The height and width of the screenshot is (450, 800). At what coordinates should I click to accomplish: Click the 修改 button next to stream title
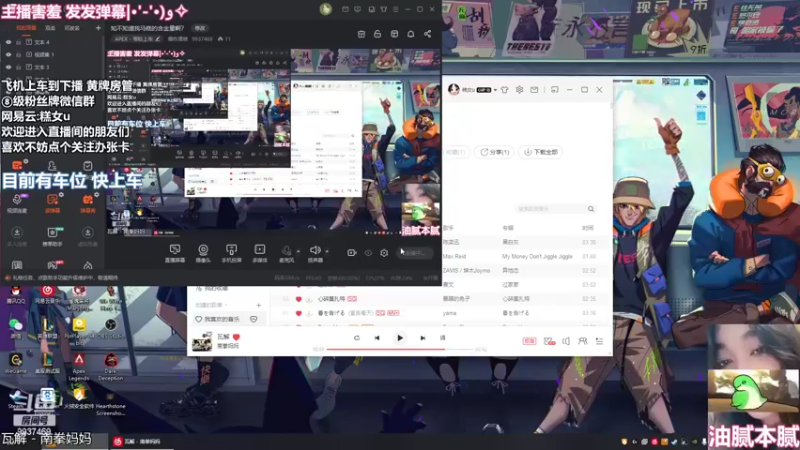(x=200, y=28)
